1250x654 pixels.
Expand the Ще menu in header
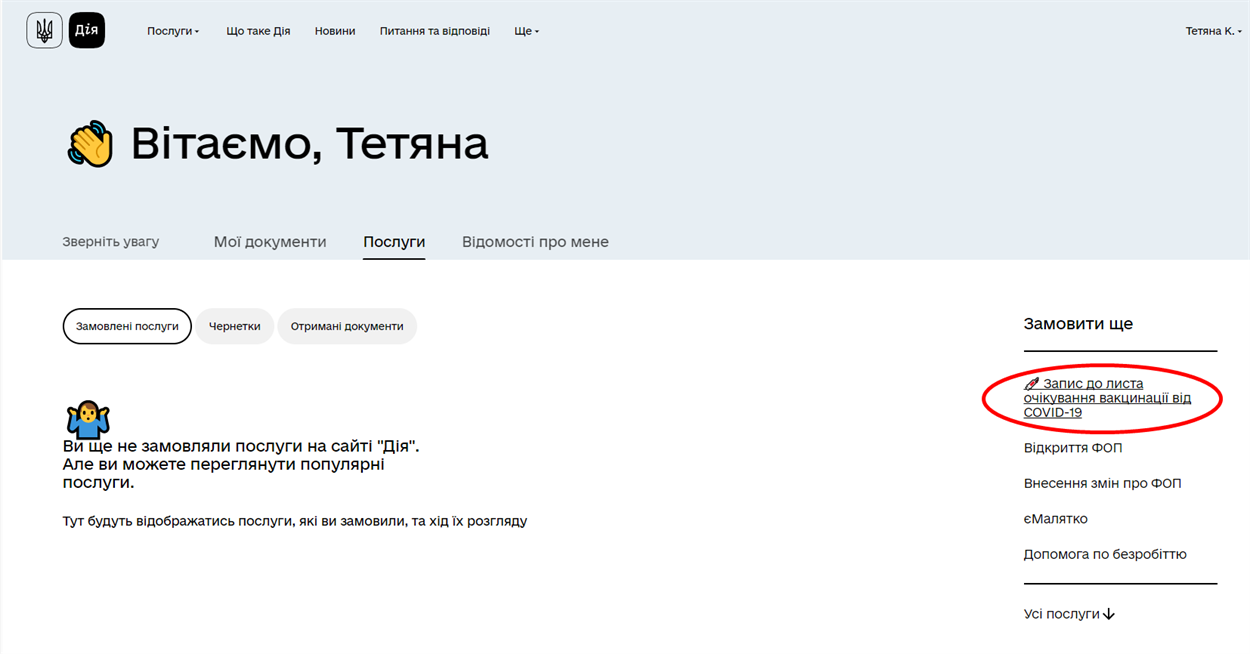click(526, 31)
